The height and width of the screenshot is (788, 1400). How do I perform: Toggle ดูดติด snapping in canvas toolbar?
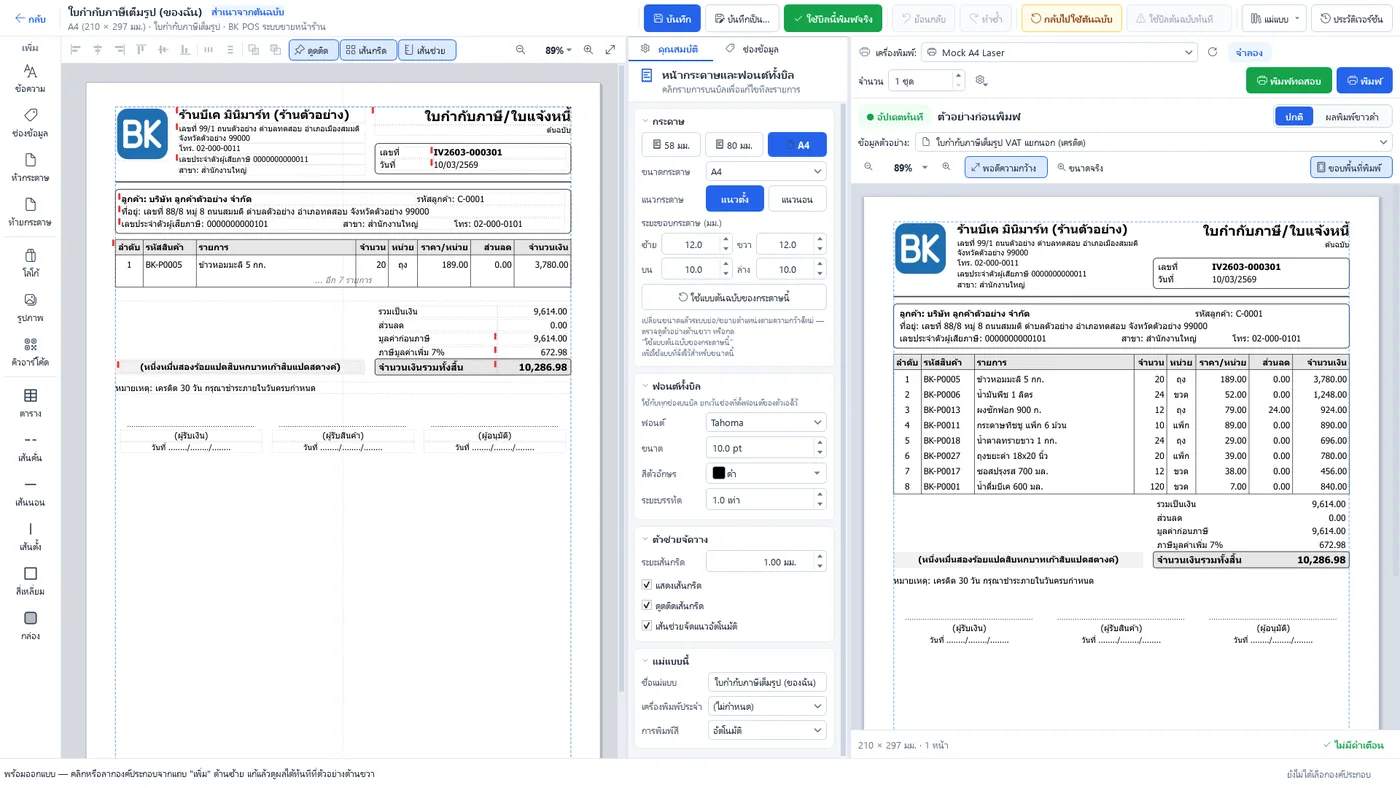point(312,50)
